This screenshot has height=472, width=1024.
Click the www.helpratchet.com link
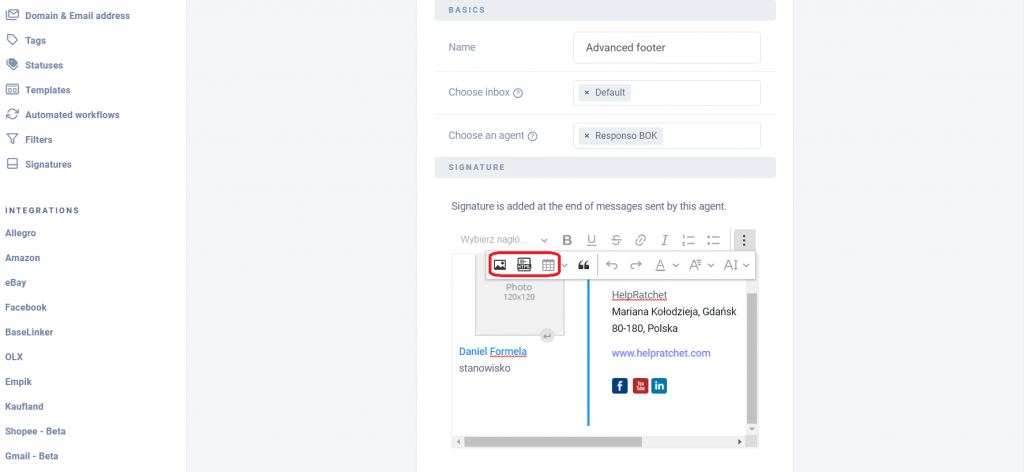tap(661, 353)
